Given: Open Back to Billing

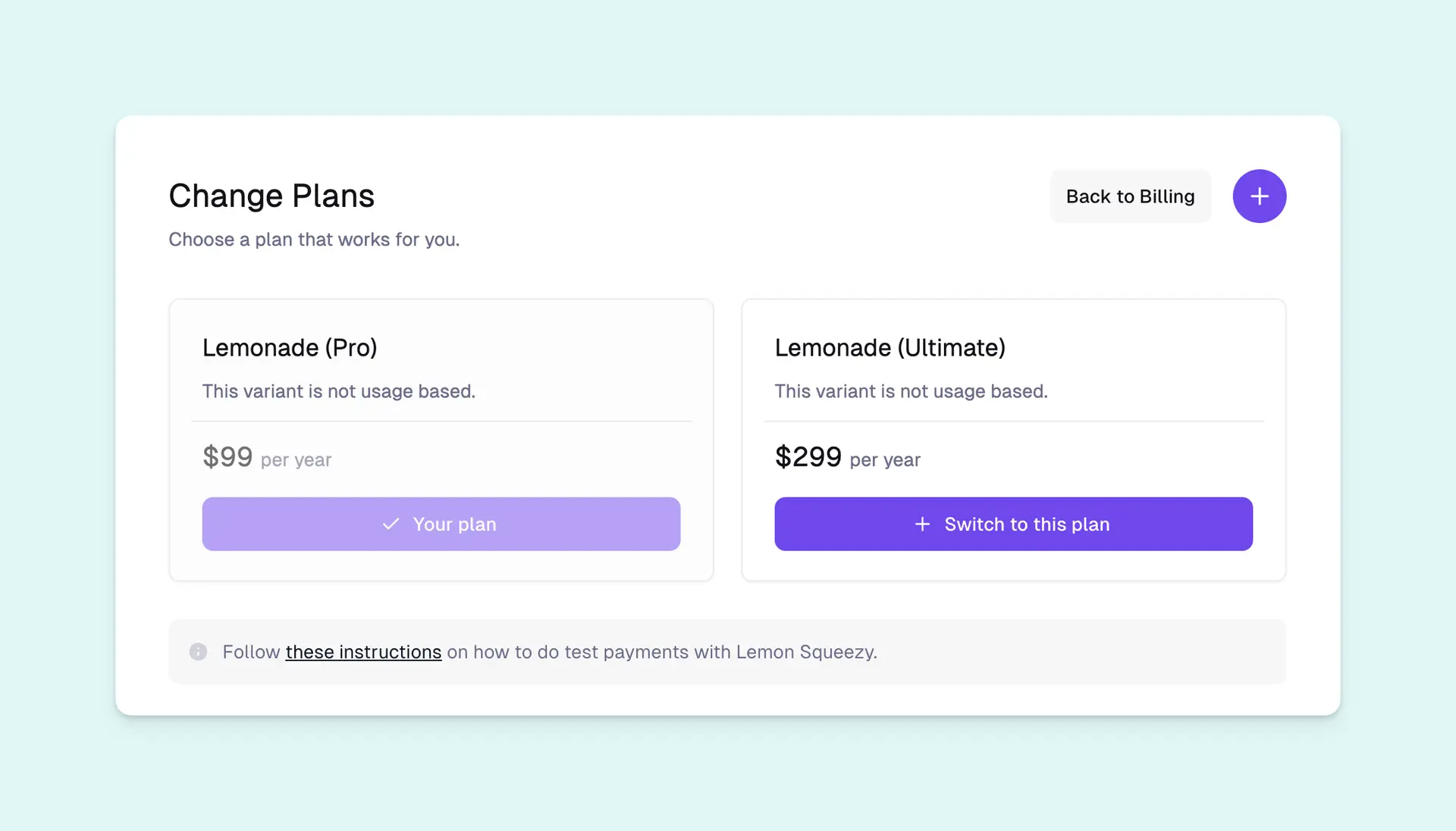Looking at the screenshot, I should (1129, 196).
